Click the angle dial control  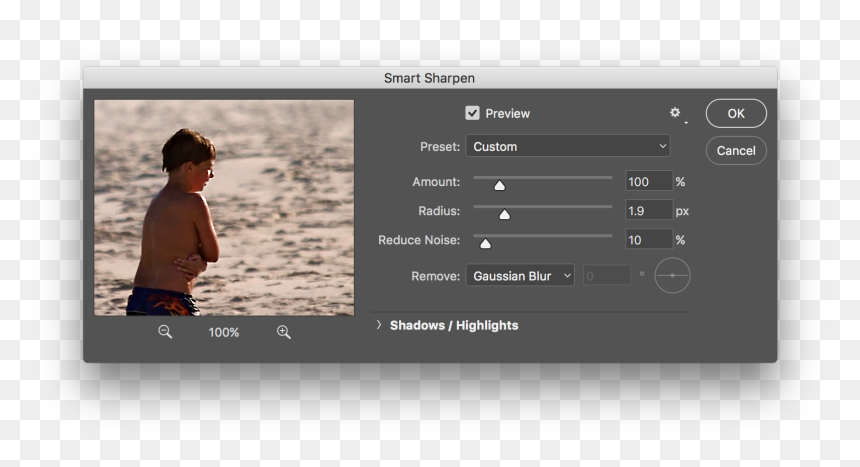point(672,275)
